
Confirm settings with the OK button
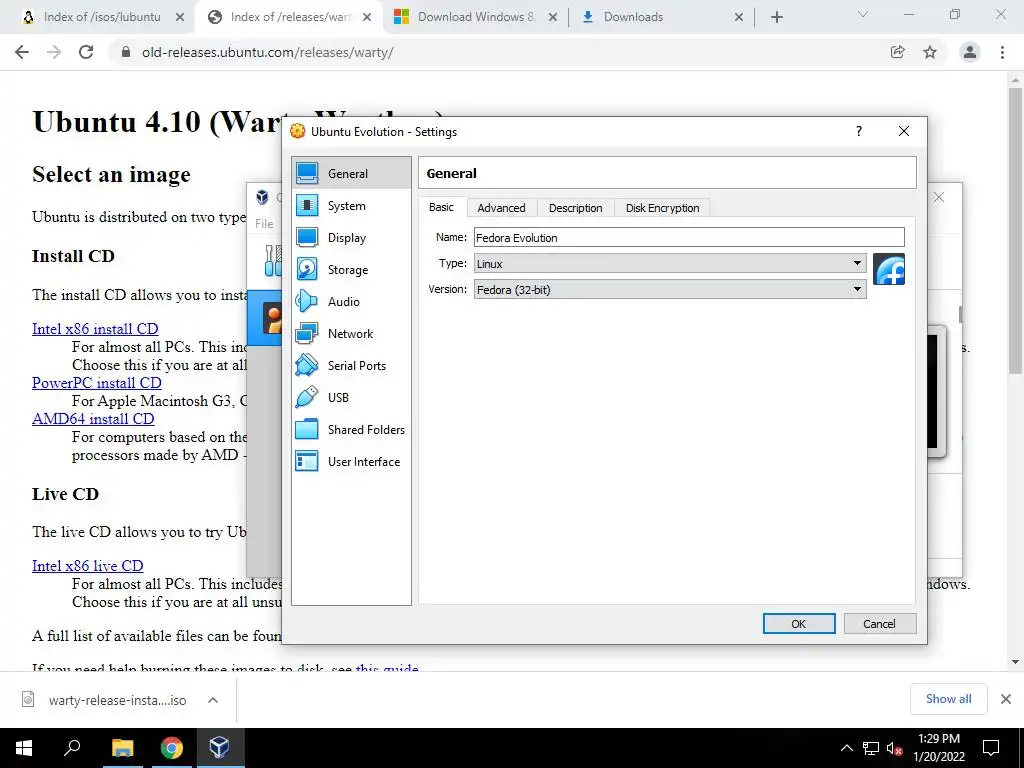(799, 624)
